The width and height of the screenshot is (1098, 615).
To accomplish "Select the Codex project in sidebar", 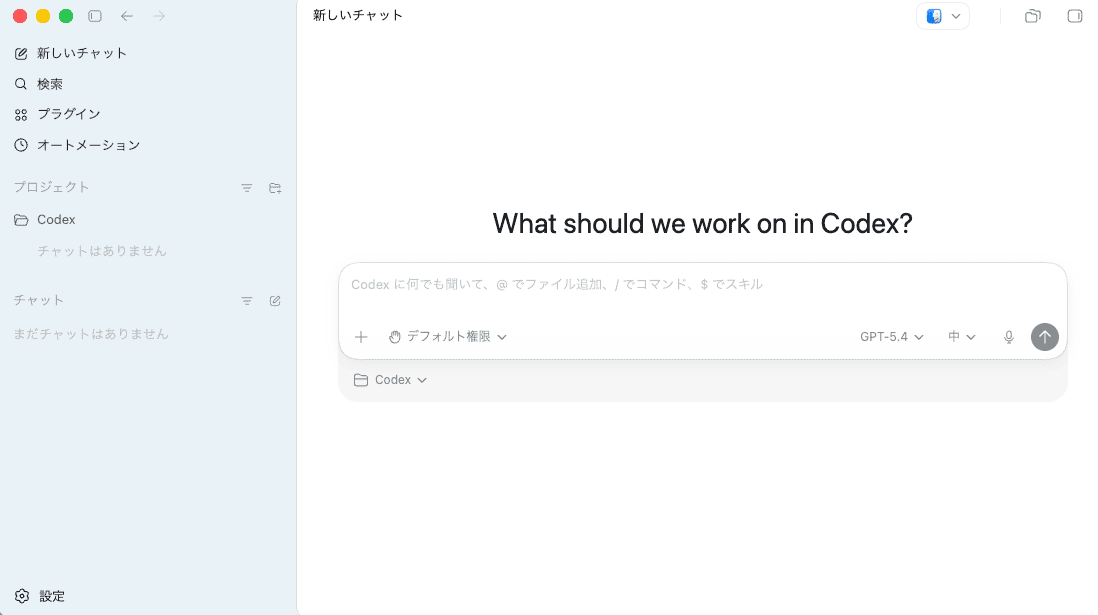I will coord(45,220).
